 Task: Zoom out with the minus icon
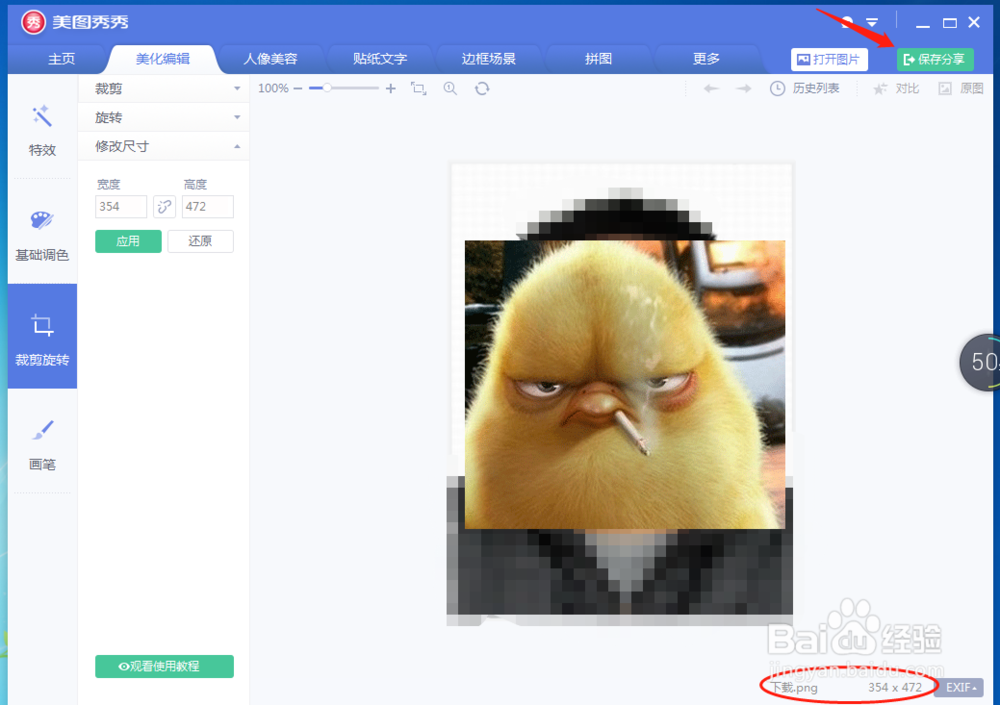click(298, 89)
